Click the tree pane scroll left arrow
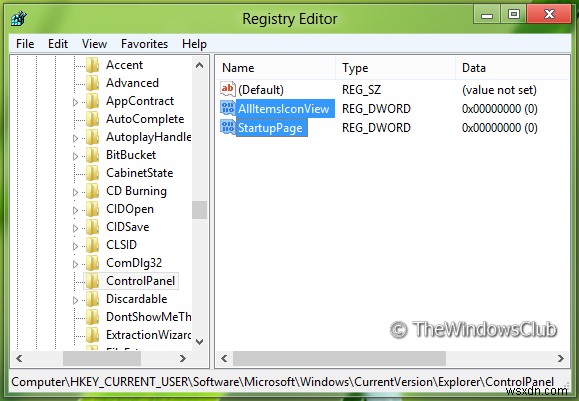 (19, 358)
